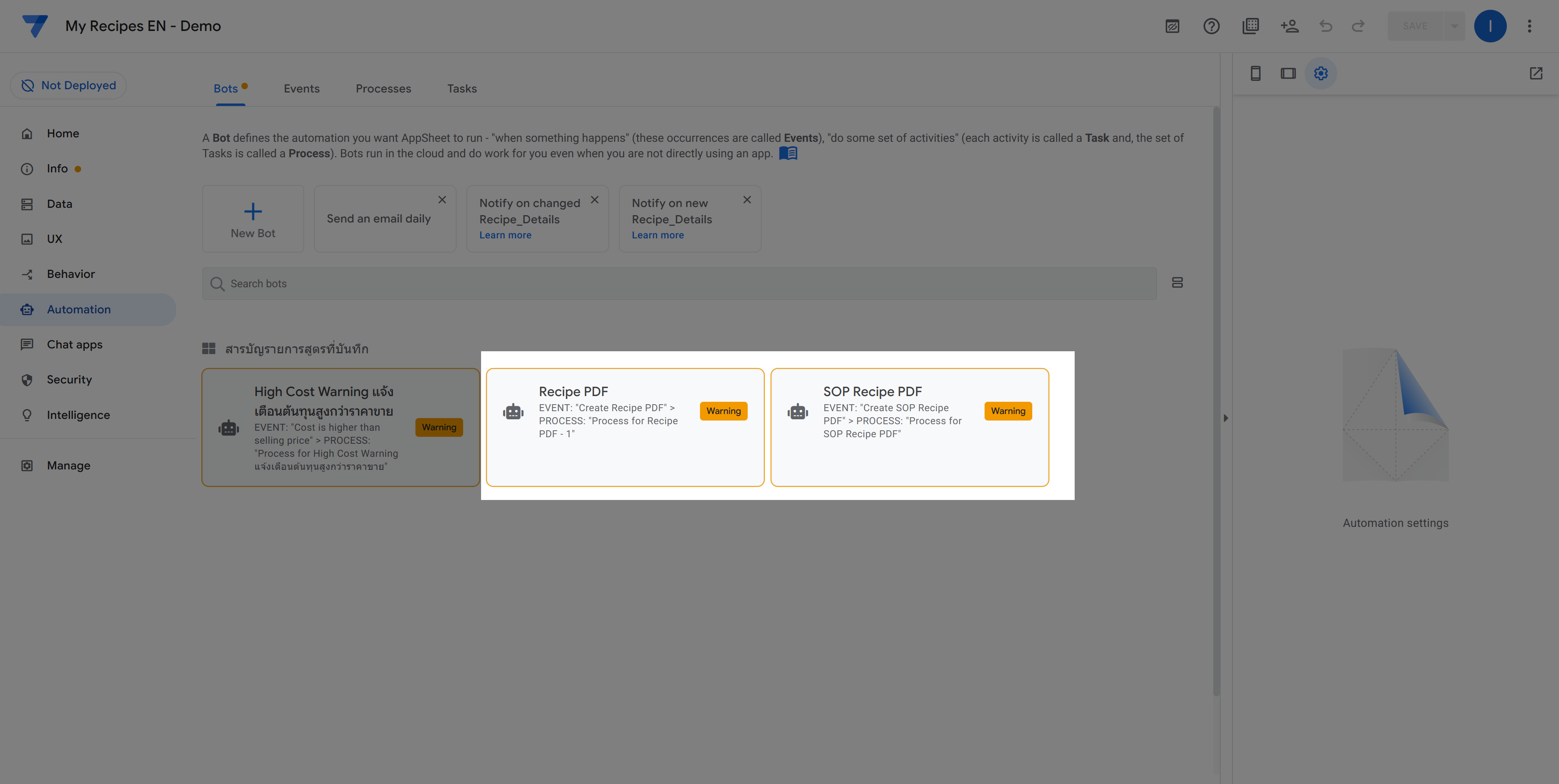Open Chat apps in sidebar
This screenshot has height=784, width=1559.
(x=88, y=345)
